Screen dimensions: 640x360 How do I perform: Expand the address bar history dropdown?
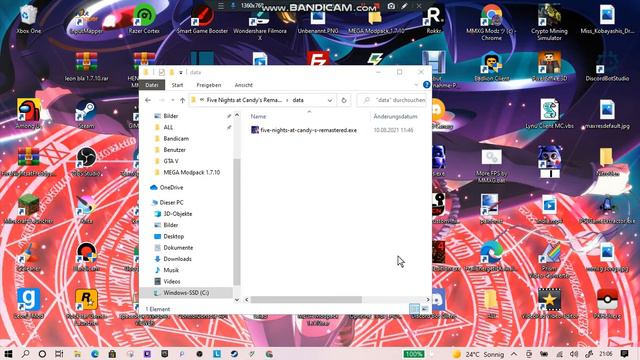(330, 100)
